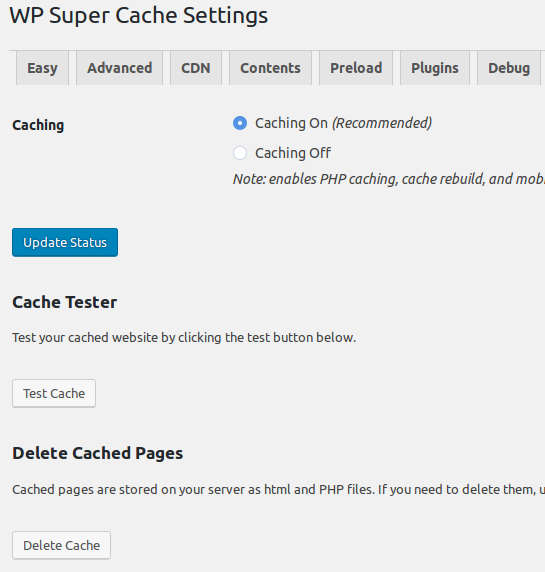Viewport: 545px width, 572px height.
Task: Select Caching Off radio button
Action: click(240, 153)
